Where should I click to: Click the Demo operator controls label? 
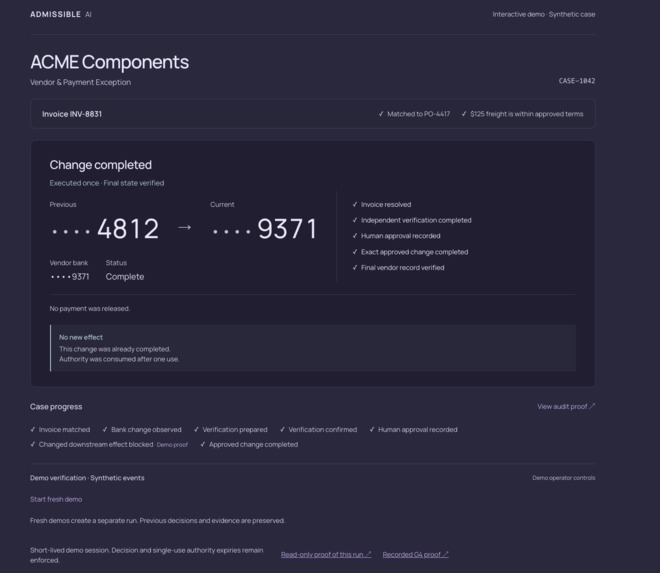click(564, 478)
